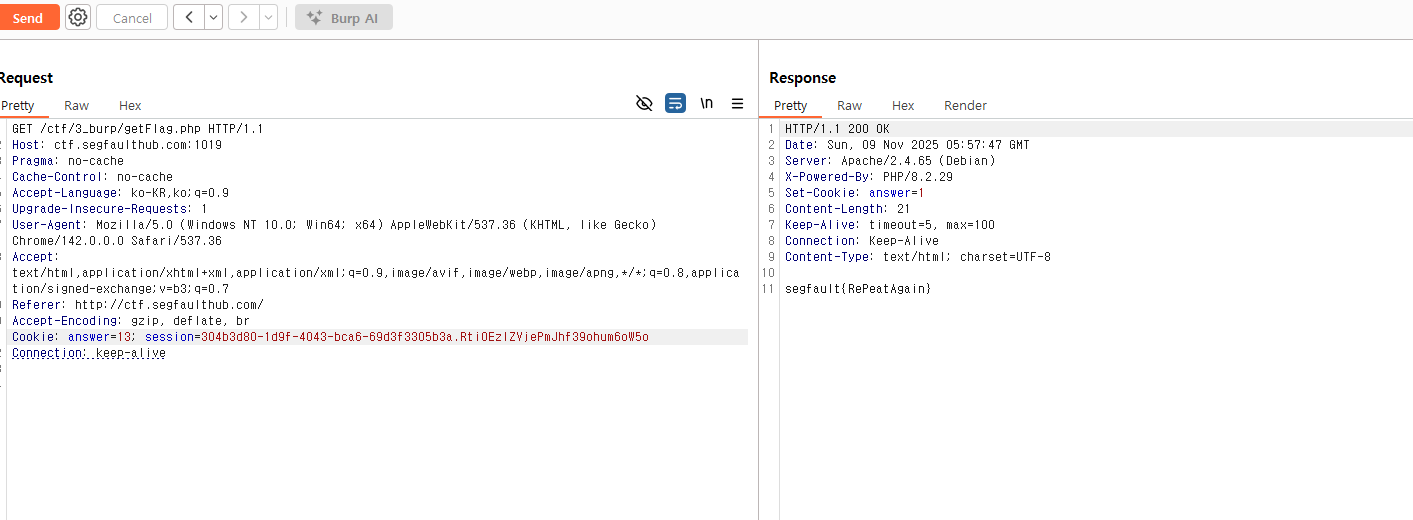Image resolution: width=1413 pixels, height=520 pixels.
Task: Click the orange Send button
Action: click(28, 18)
